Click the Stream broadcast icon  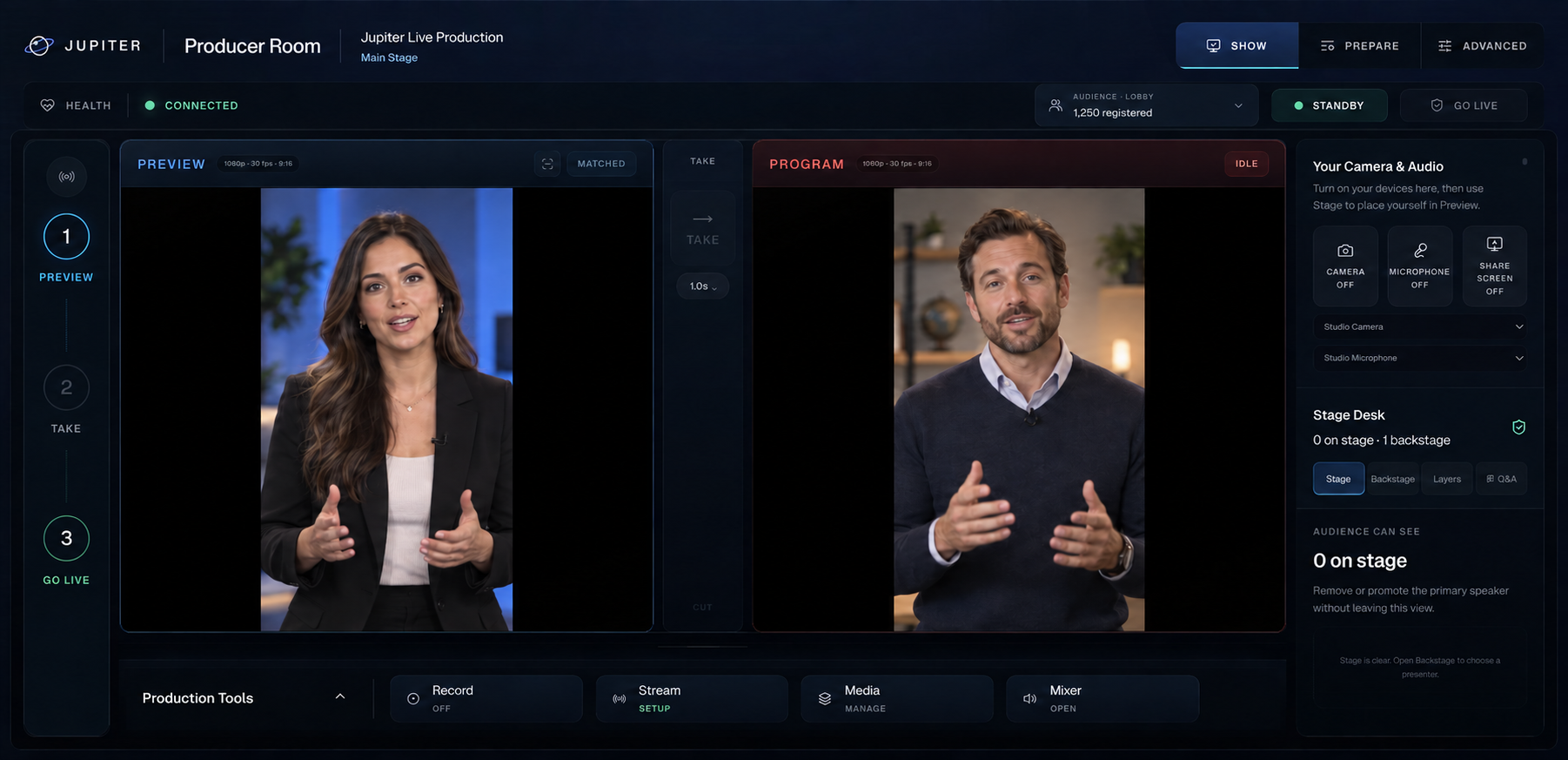coord(620,698)
